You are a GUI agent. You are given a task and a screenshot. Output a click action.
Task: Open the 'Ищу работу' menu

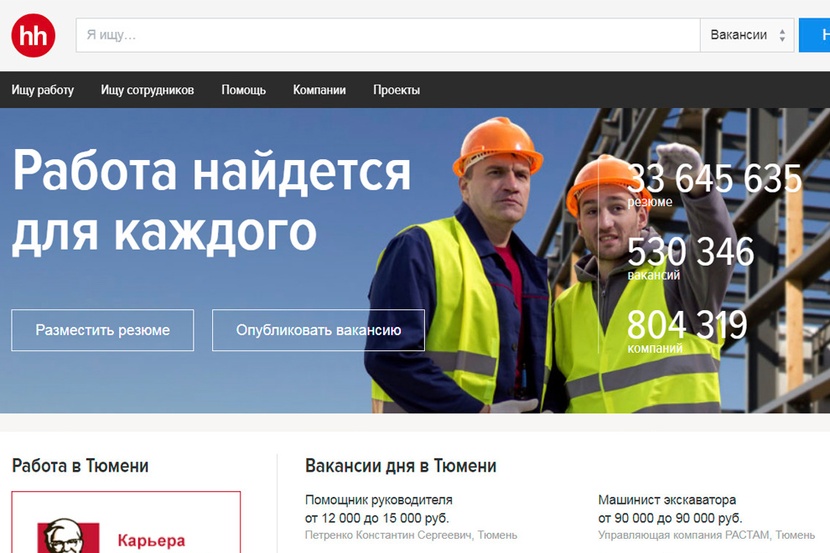tap(43, 90)
